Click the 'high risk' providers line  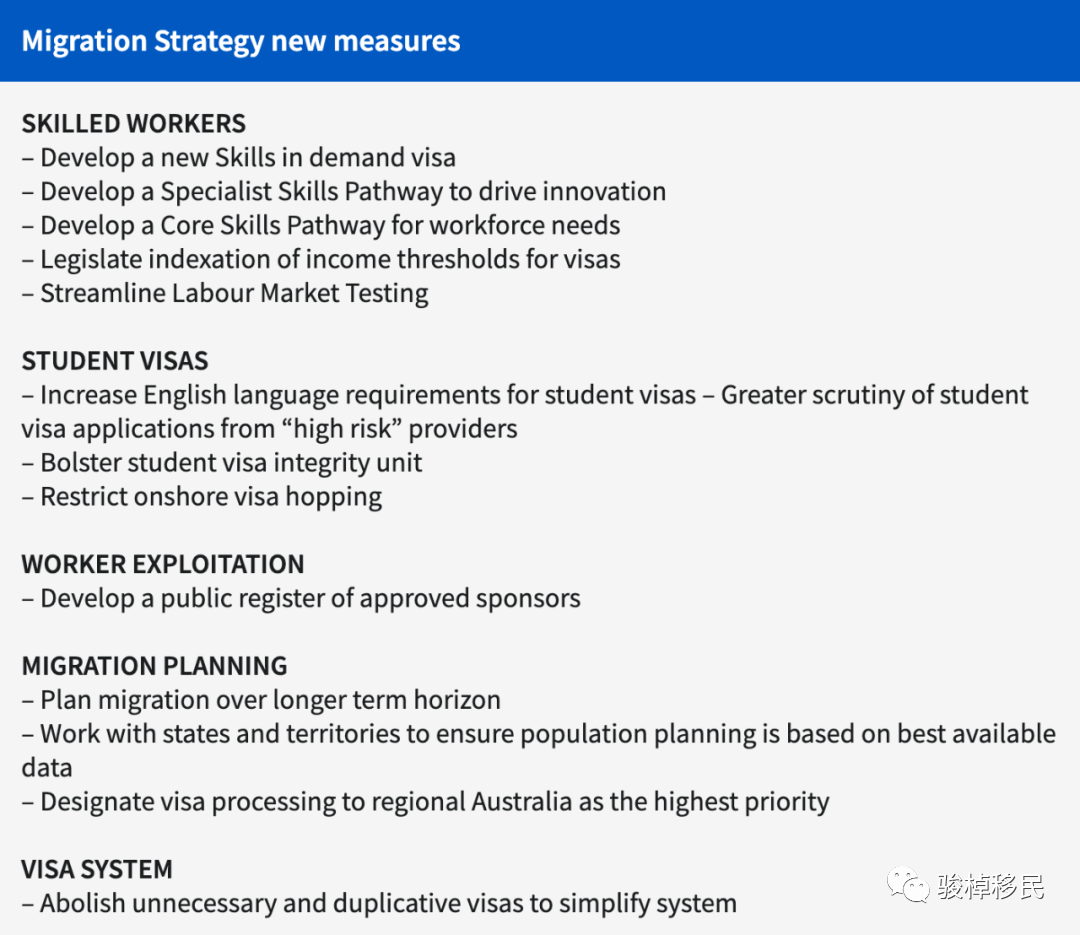pos(269,429)
